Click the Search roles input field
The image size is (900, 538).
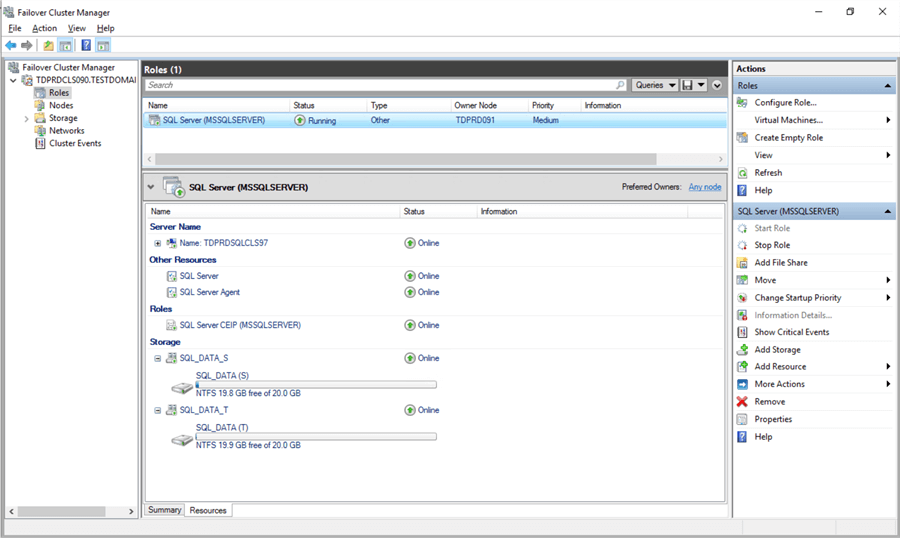[x=386, y=85]
